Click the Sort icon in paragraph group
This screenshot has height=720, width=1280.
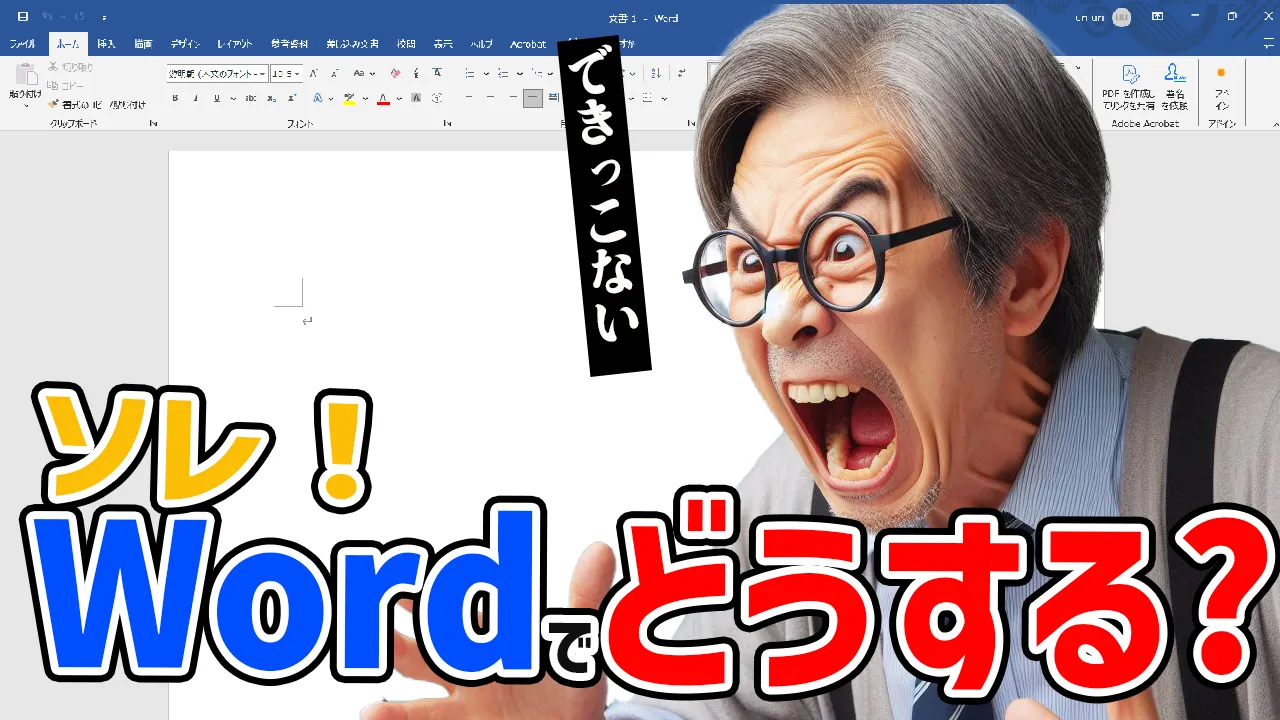pyautogui.click(x=656, y=74)
